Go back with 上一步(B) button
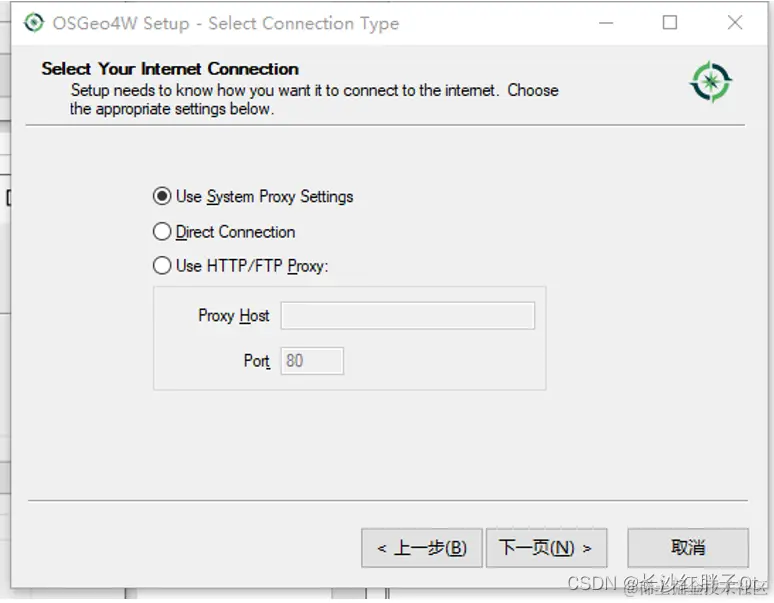 click(x=422, y=548)
